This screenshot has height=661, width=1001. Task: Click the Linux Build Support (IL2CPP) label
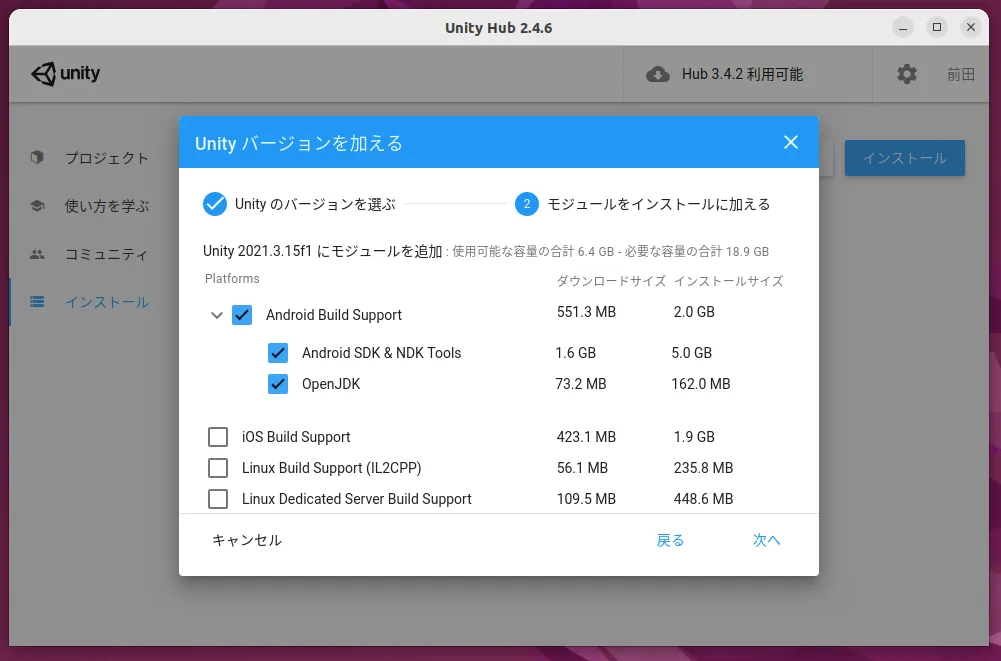point(331,467)
